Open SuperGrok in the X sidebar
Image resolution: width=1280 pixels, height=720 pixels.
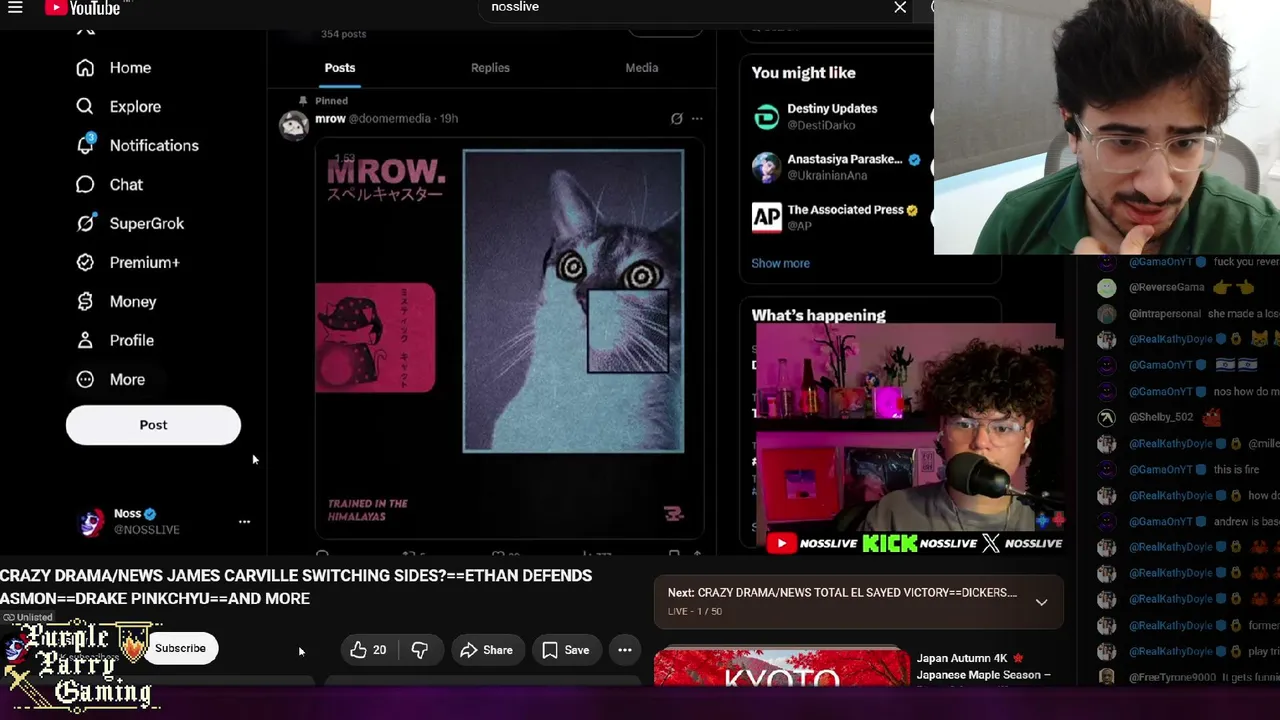coord(130,224)
